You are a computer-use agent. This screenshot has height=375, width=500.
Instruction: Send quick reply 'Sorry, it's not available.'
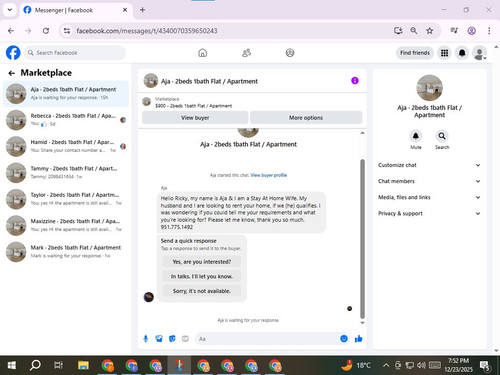pos(202,291)
